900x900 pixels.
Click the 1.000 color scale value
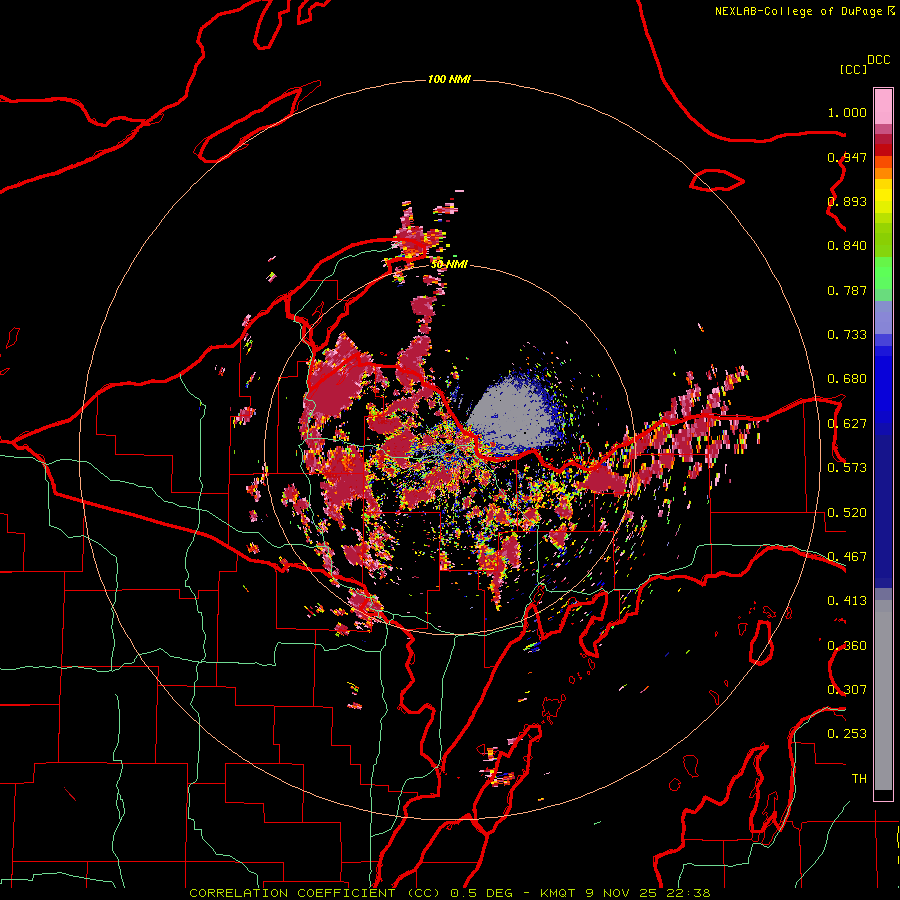pyautogui.click(x=847, y=113)
